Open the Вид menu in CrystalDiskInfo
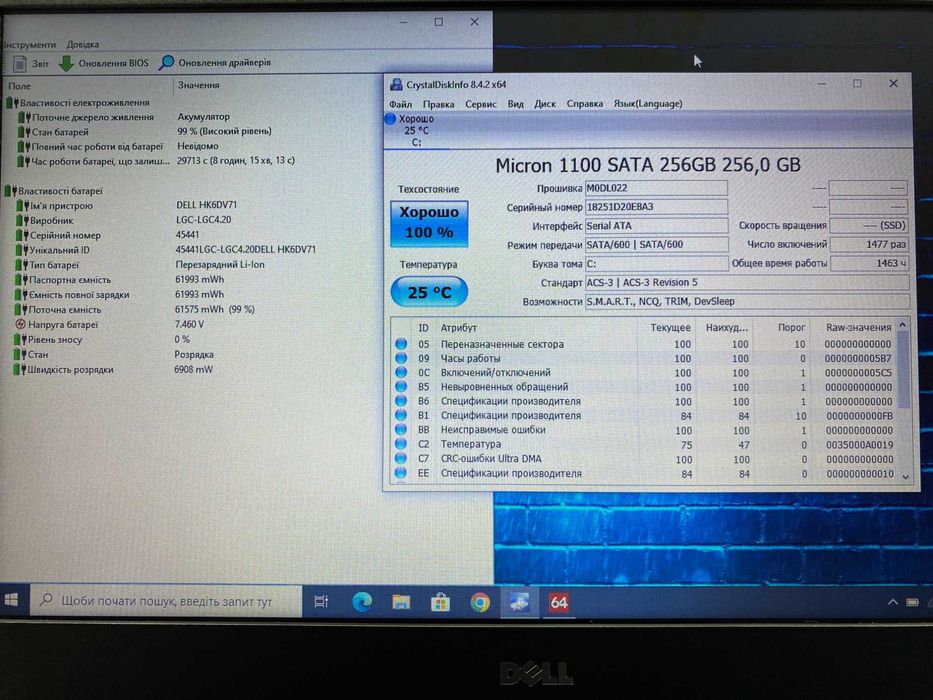 pyautogui.click(x=515, y=104)
